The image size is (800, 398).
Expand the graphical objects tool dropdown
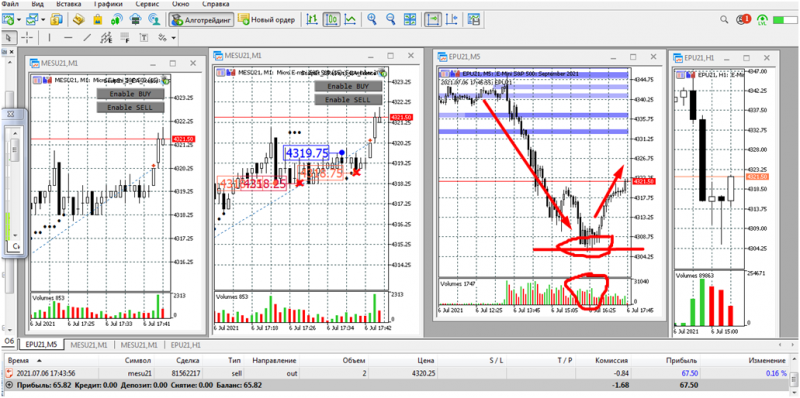[x=174, y=38]
